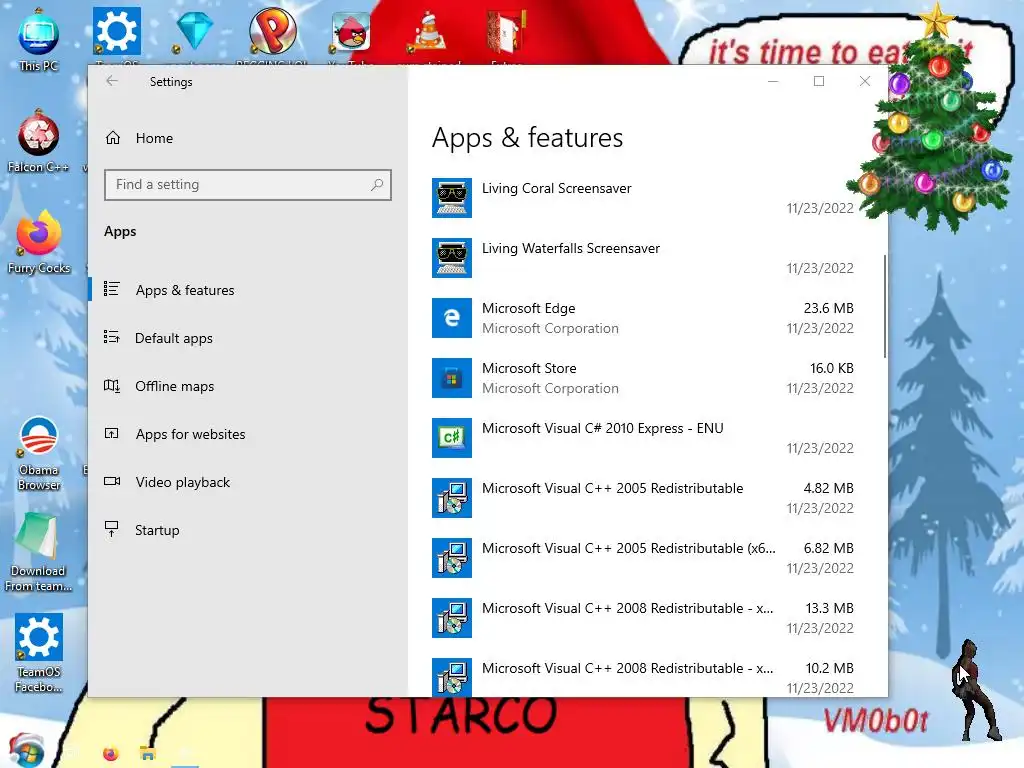Open Startup section
The image size is (1024, 768).
(157, 530)
